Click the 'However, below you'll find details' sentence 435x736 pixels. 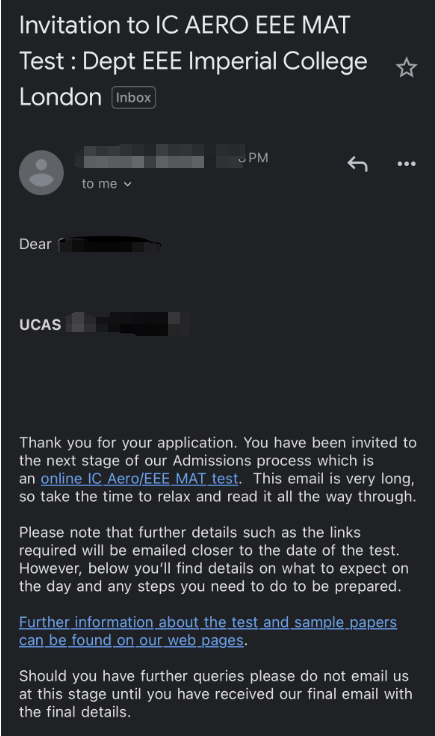214,577
